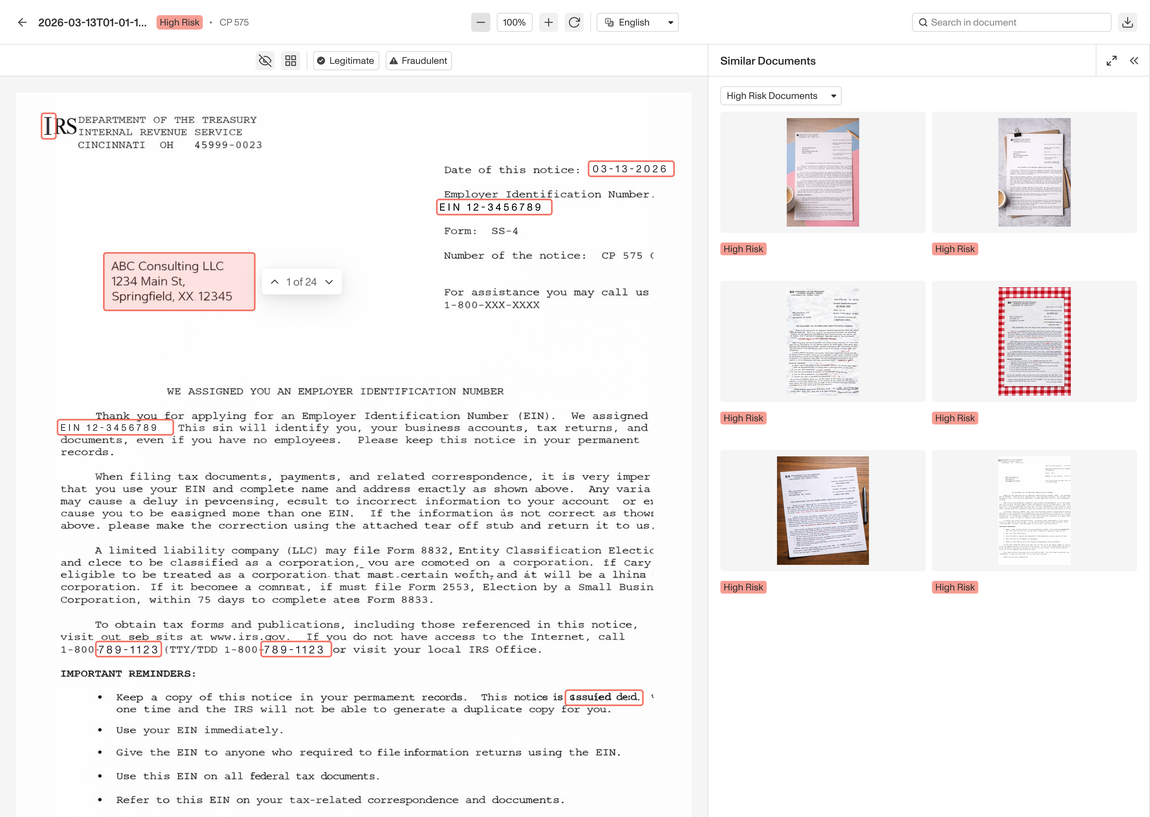1150x817 pixels.
Task: Go back using the left arrow
Action: (22, 22)
